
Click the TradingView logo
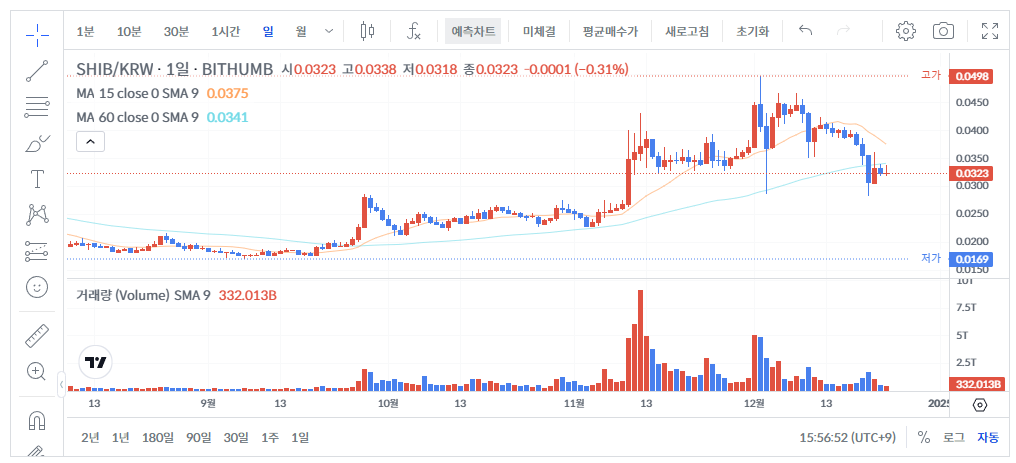[95, 363]
